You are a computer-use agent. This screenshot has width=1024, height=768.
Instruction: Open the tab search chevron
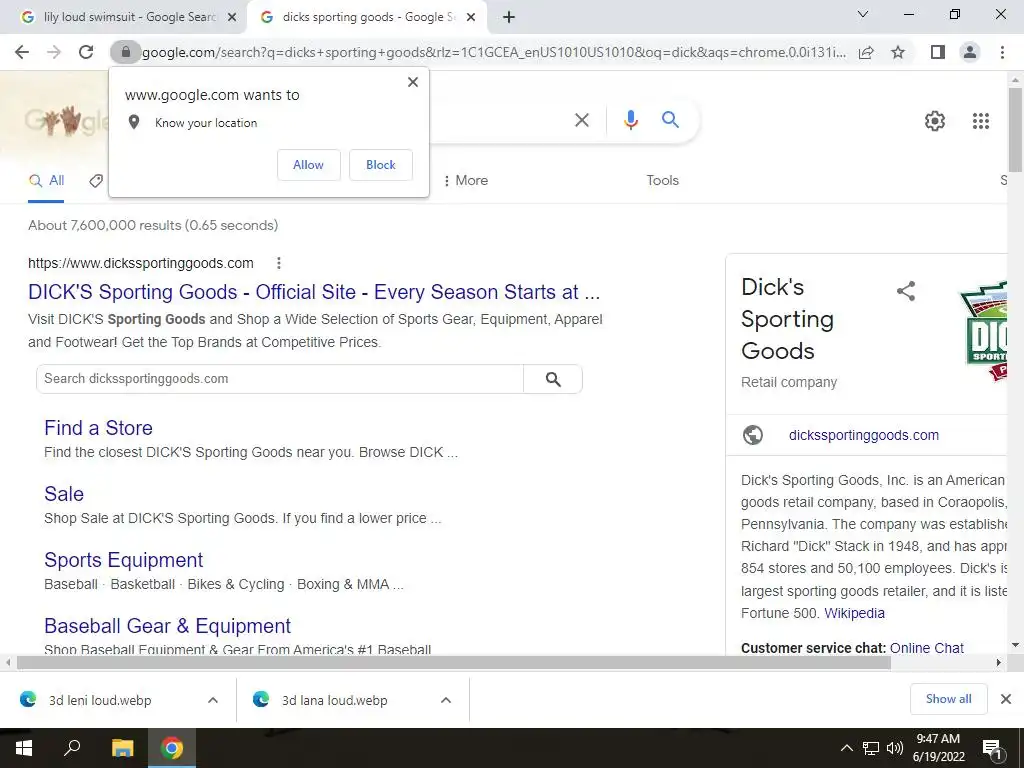(863, 14)
